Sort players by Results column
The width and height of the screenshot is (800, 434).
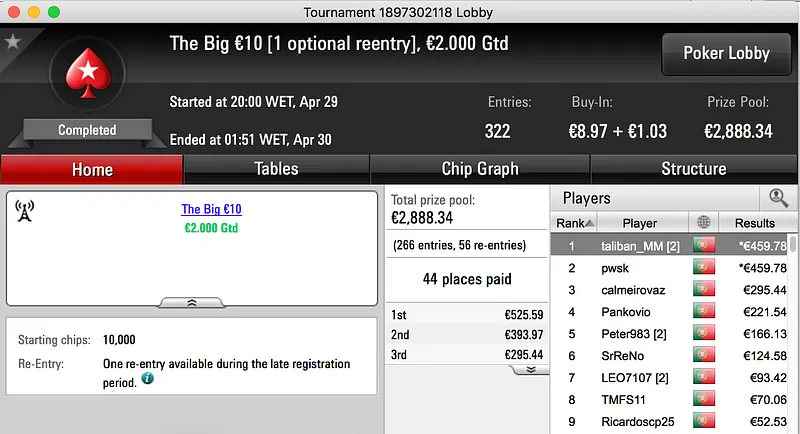[x=754, y=223]
